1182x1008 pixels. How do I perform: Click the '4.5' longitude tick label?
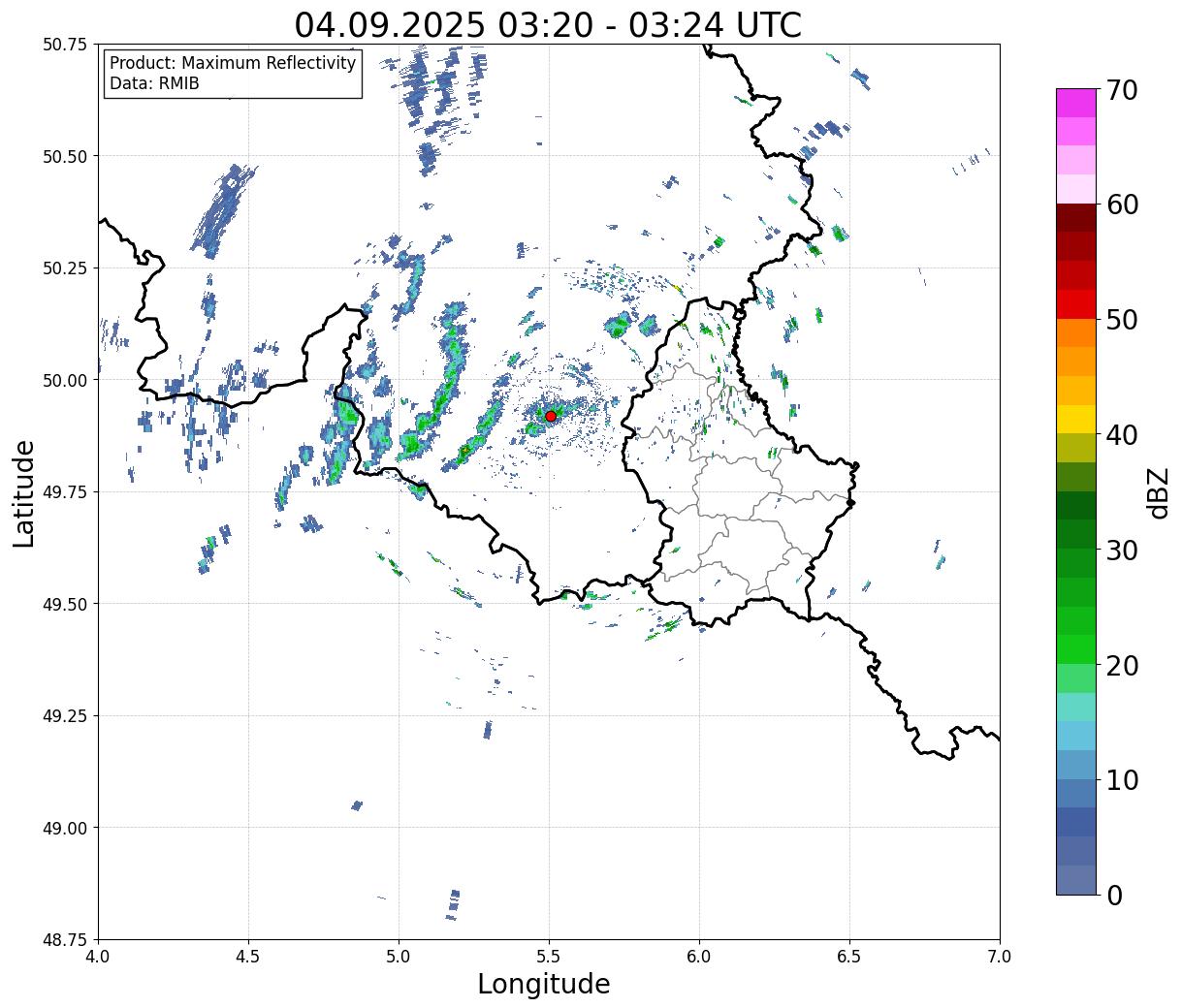click(x=248, y=957)
